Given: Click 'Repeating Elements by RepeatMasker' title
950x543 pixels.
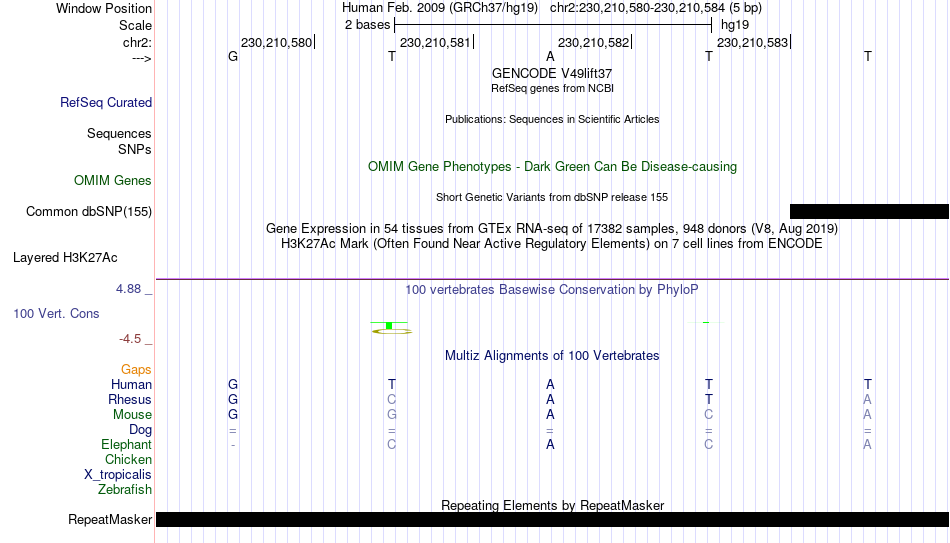Looking at the screenshot, I should point(553,505).
